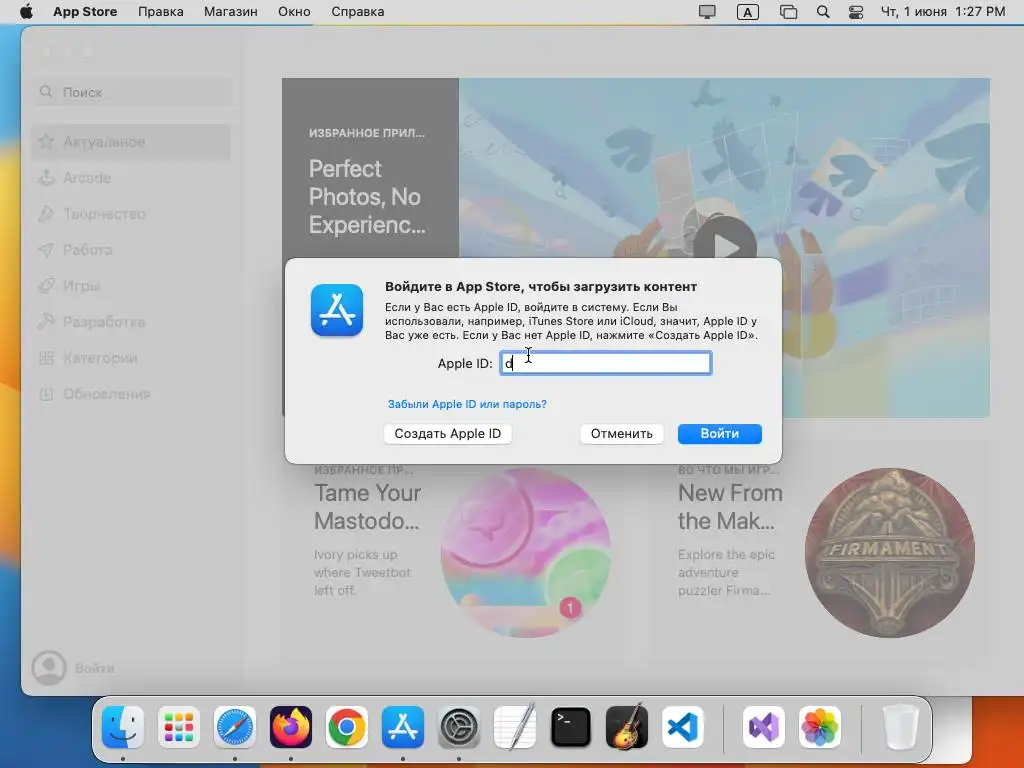Open the Apple menu
Image resolution: width=1024 pixels, height=768 pixels.
[26, 12]
